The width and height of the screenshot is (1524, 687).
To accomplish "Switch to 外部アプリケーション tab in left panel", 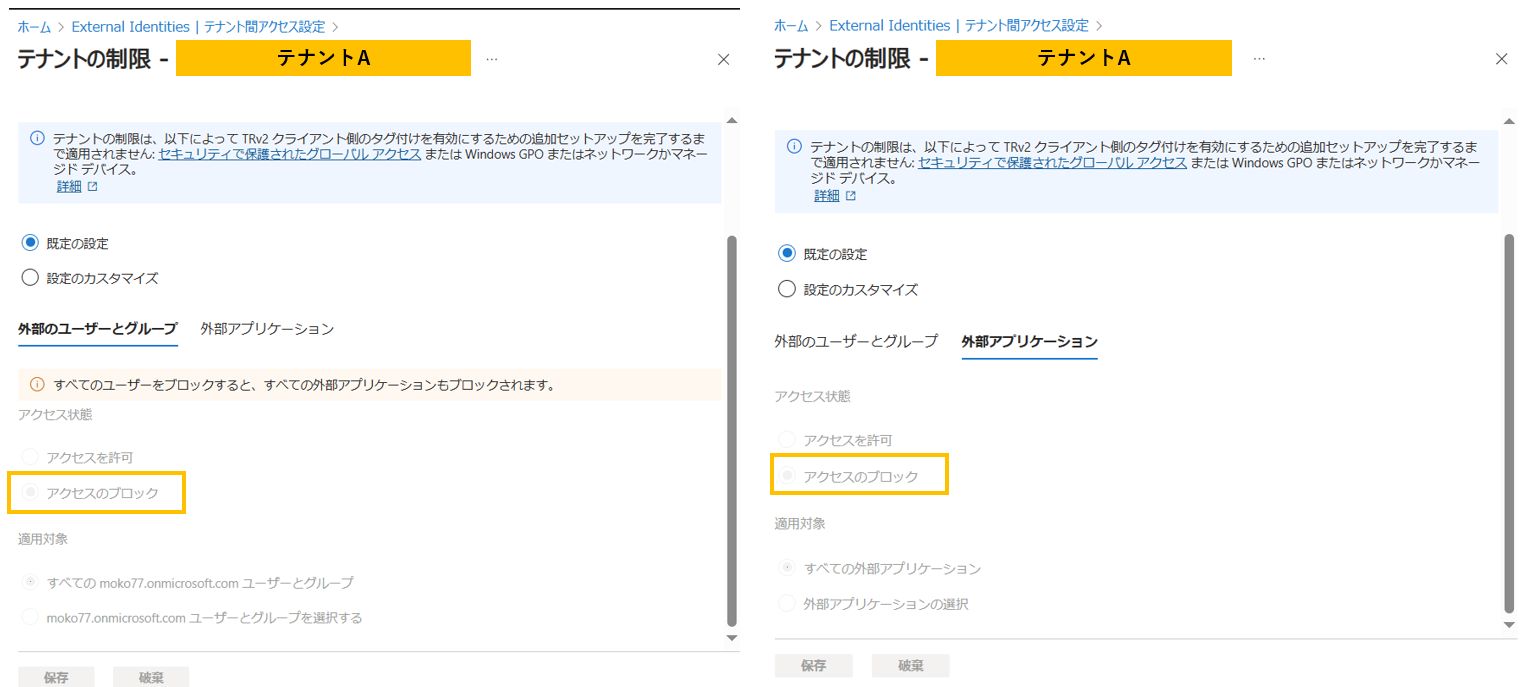I will coord(267,329).
